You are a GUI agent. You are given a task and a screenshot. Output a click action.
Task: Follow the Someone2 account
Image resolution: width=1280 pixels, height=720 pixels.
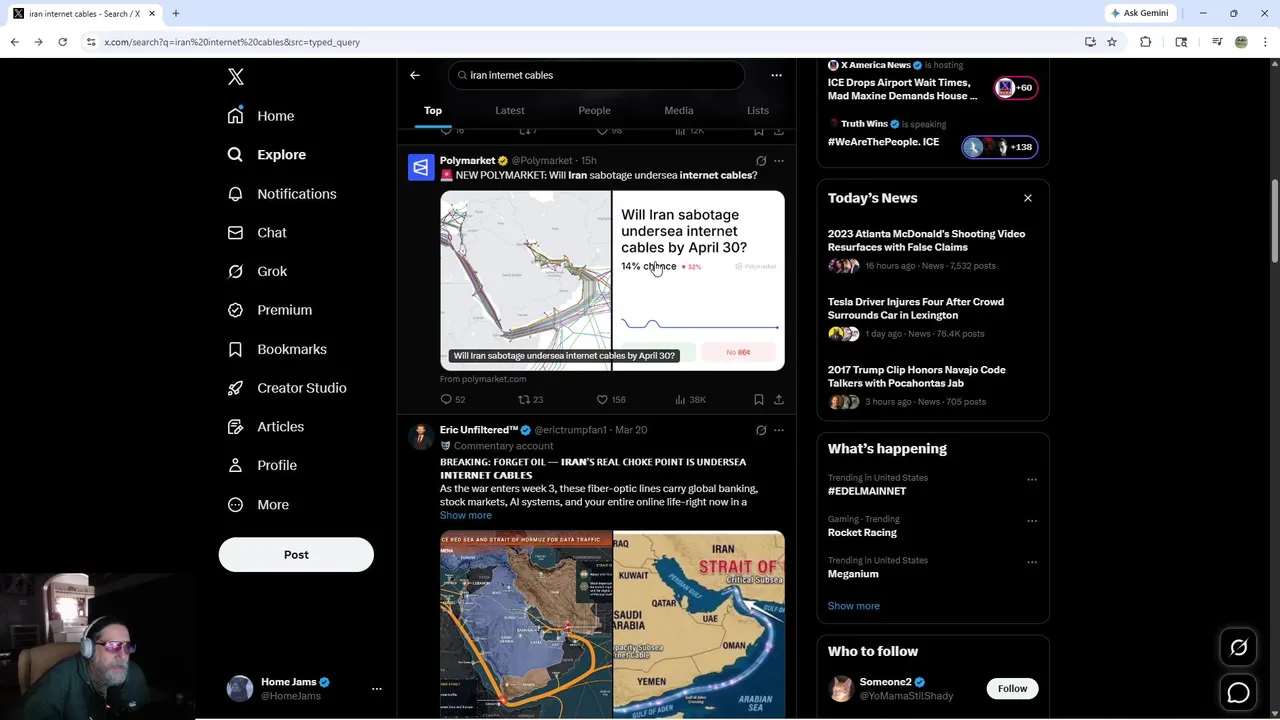(x=1012, y=689)
